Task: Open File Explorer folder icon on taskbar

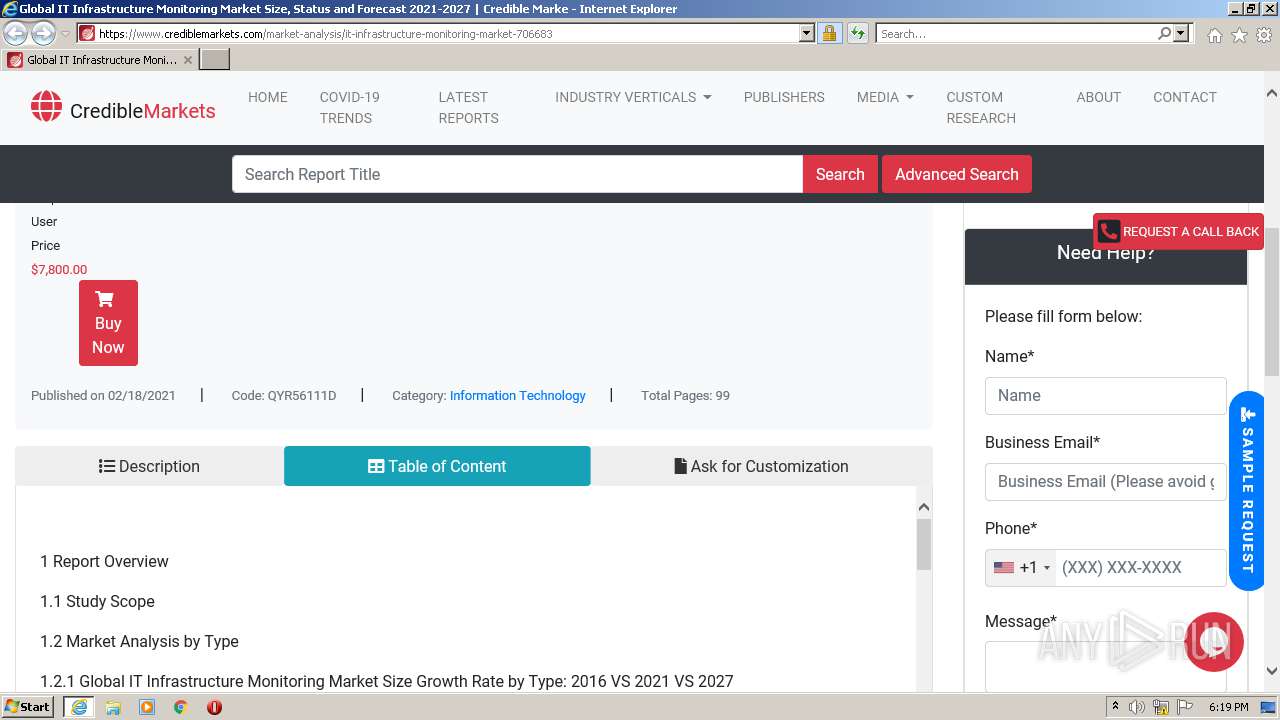Action: pos(113,707)
